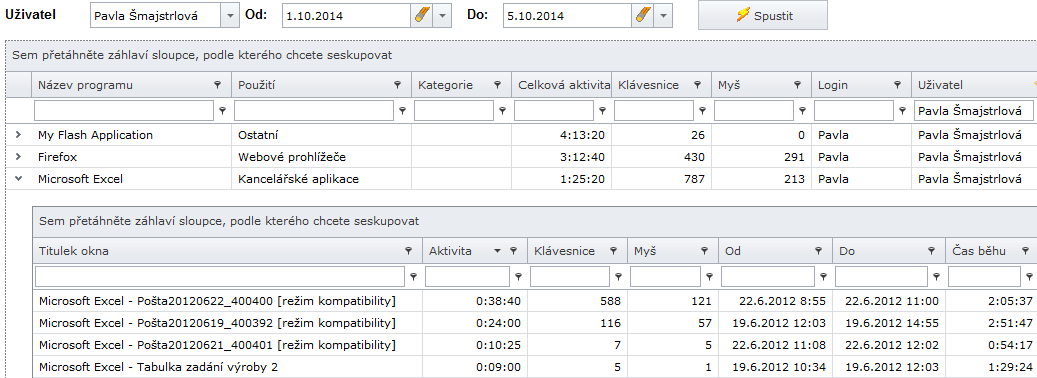Select row Pošta20120621_400401 window title
The height and width of the screenshot is (378, 1037).
217,345
